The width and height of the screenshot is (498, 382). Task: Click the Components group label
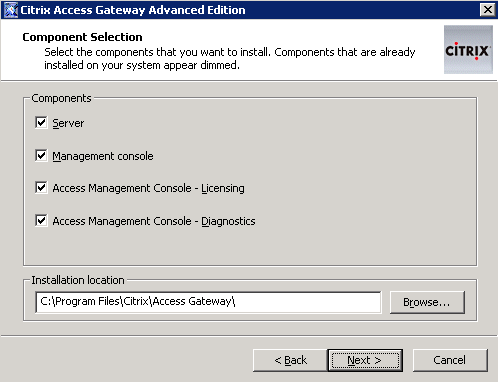(61, 98)
